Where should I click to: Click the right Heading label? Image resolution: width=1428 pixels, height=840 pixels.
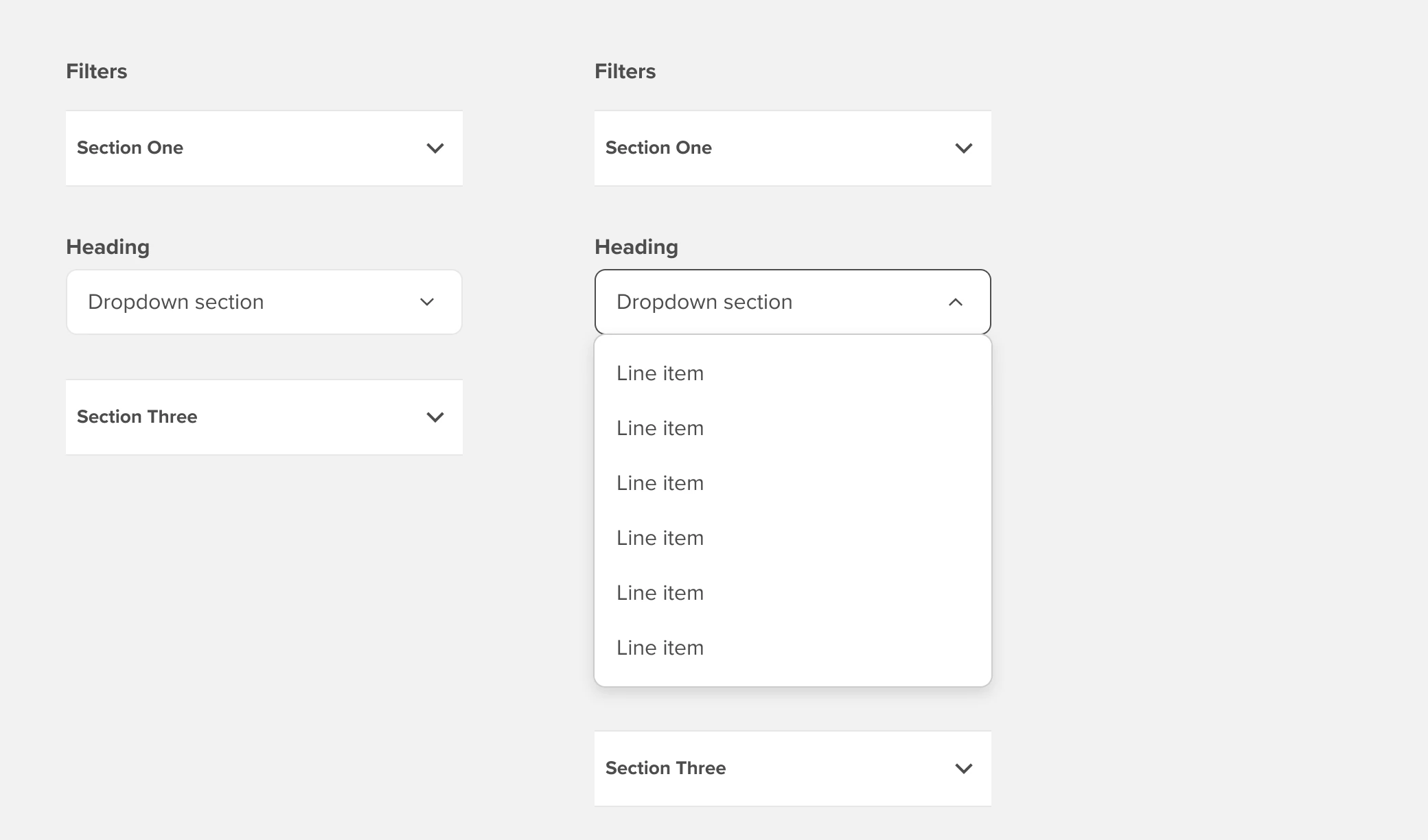pyautogui.click(x=636, y=246)
